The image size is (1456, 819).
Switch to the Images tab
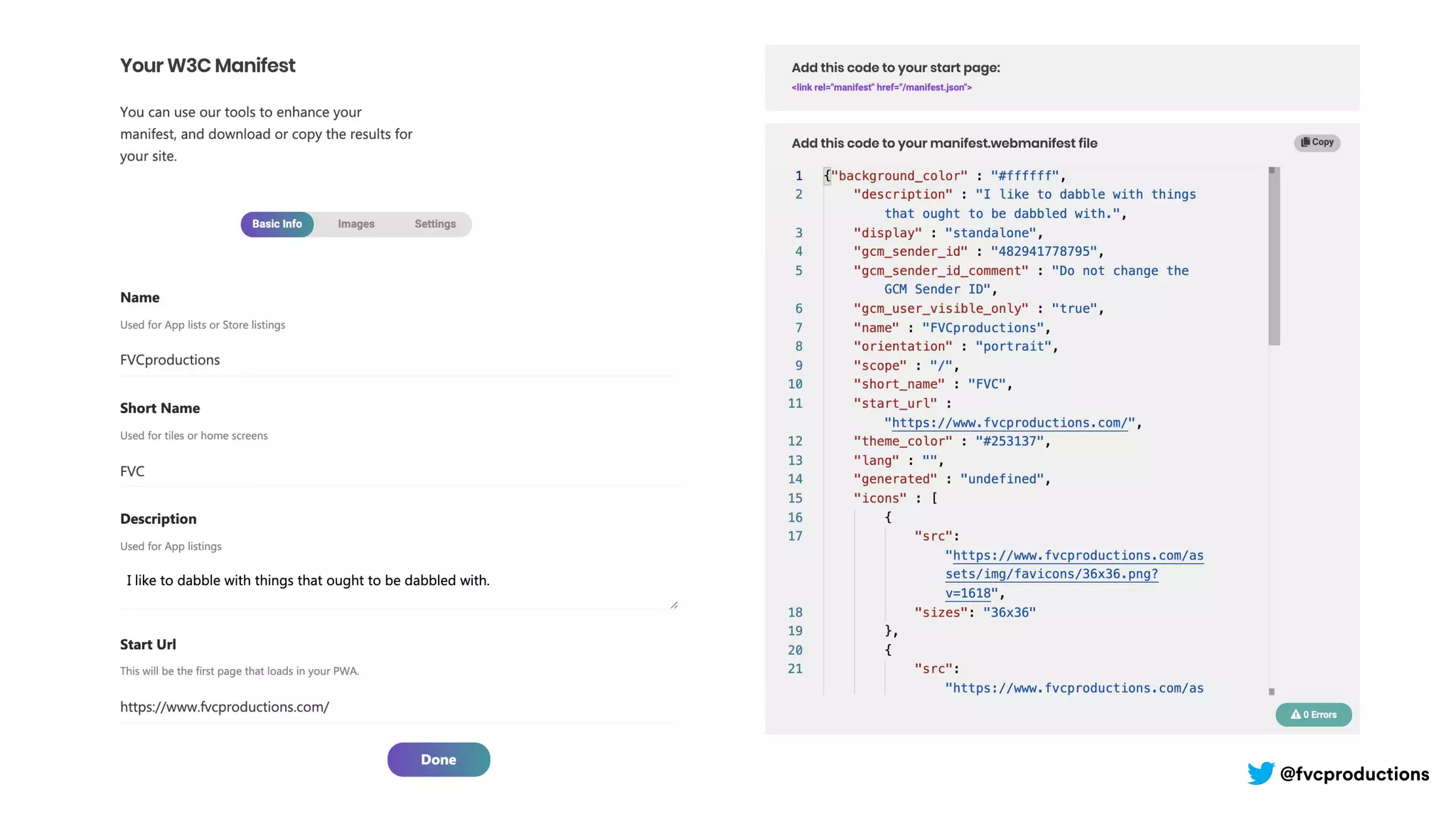[x=355, y=224]
